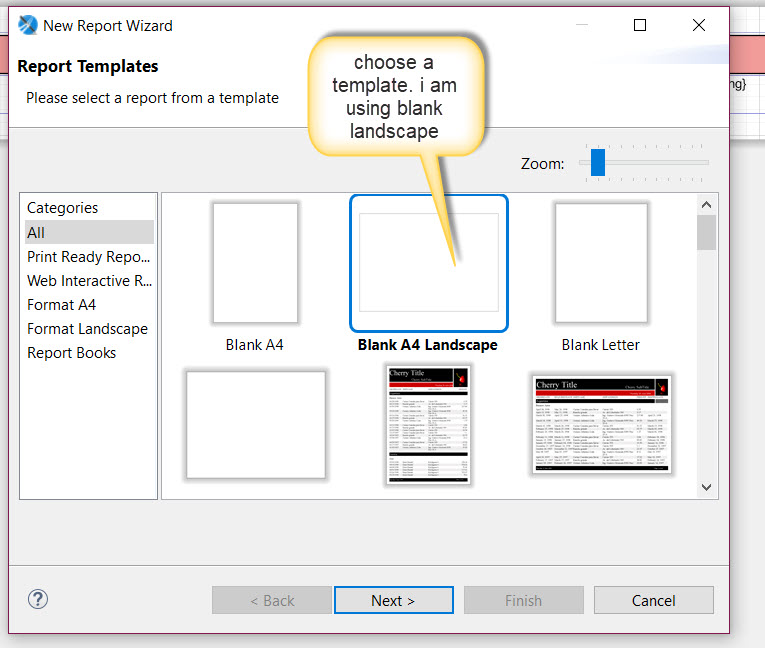765x648 pixels.
Task: Select the Blank A4 Landscape template
Action: coord(428,264)
